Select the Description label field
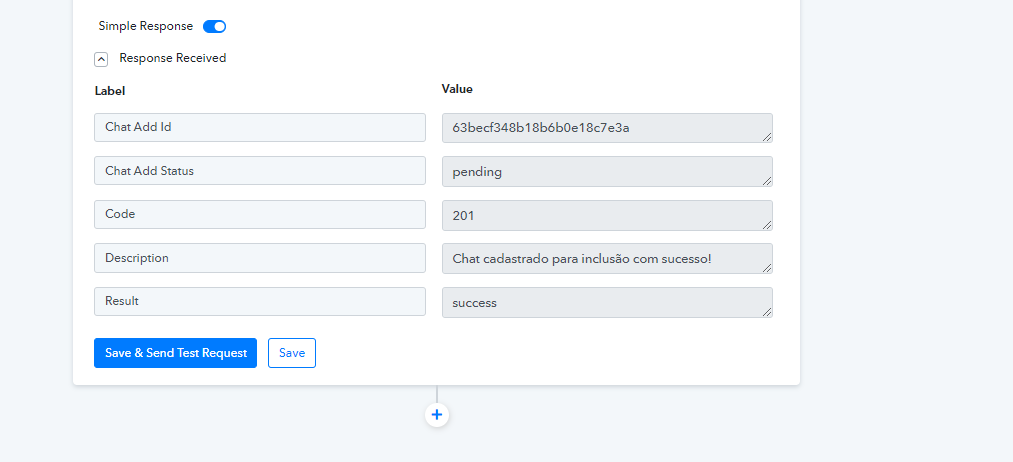Image resolution: width=1013 pixels, height=462 pixels. 260,258
